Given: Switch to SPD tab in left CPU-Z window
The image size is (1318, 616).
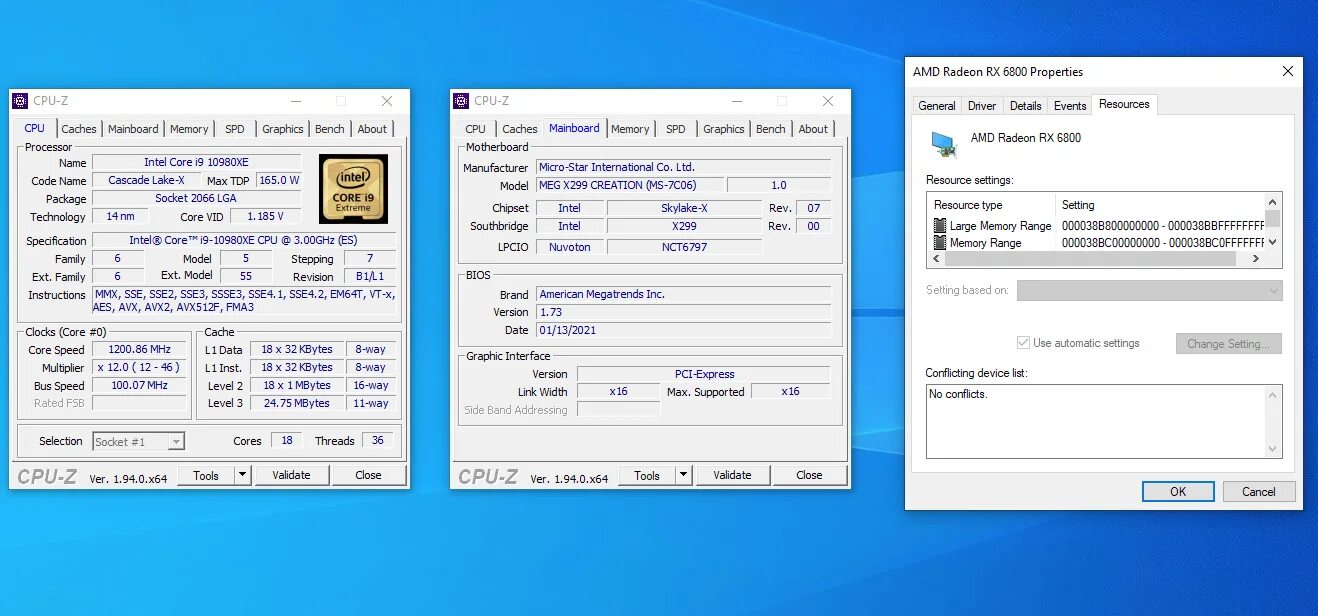Looking at the screenshot, I should click(235, 129).
